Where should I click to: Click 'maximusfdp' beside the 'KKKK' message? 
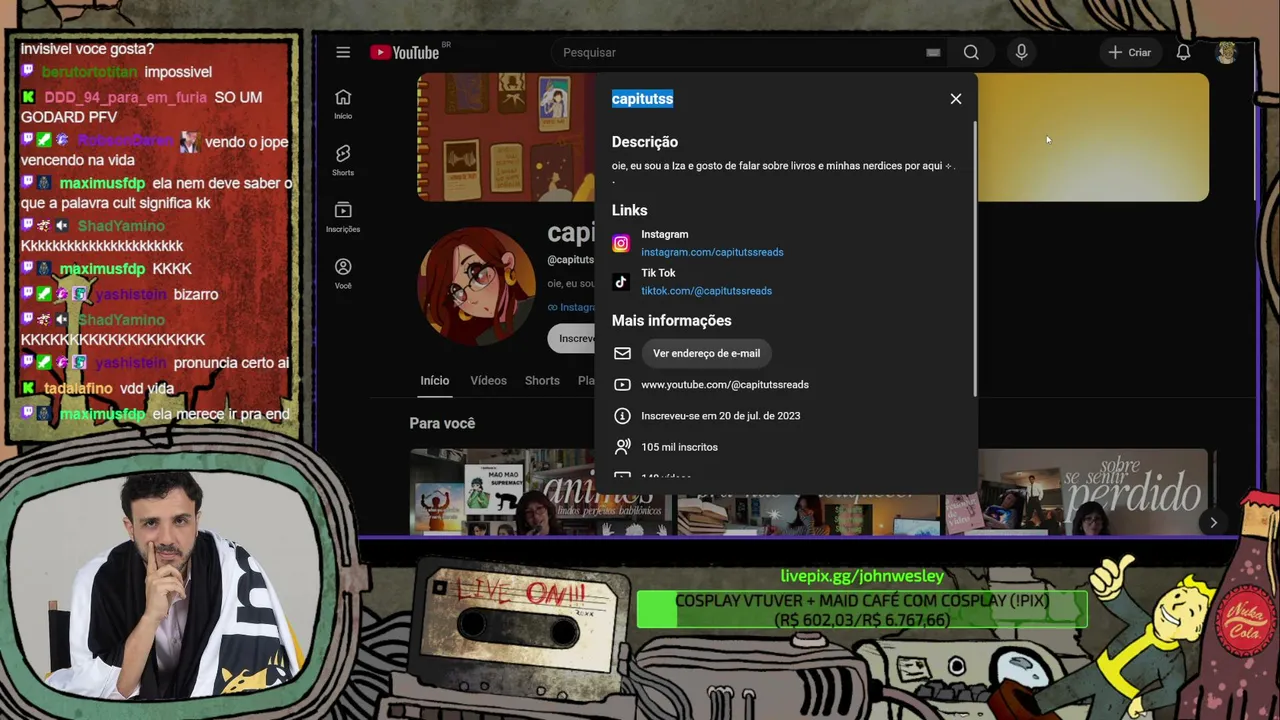102,269
